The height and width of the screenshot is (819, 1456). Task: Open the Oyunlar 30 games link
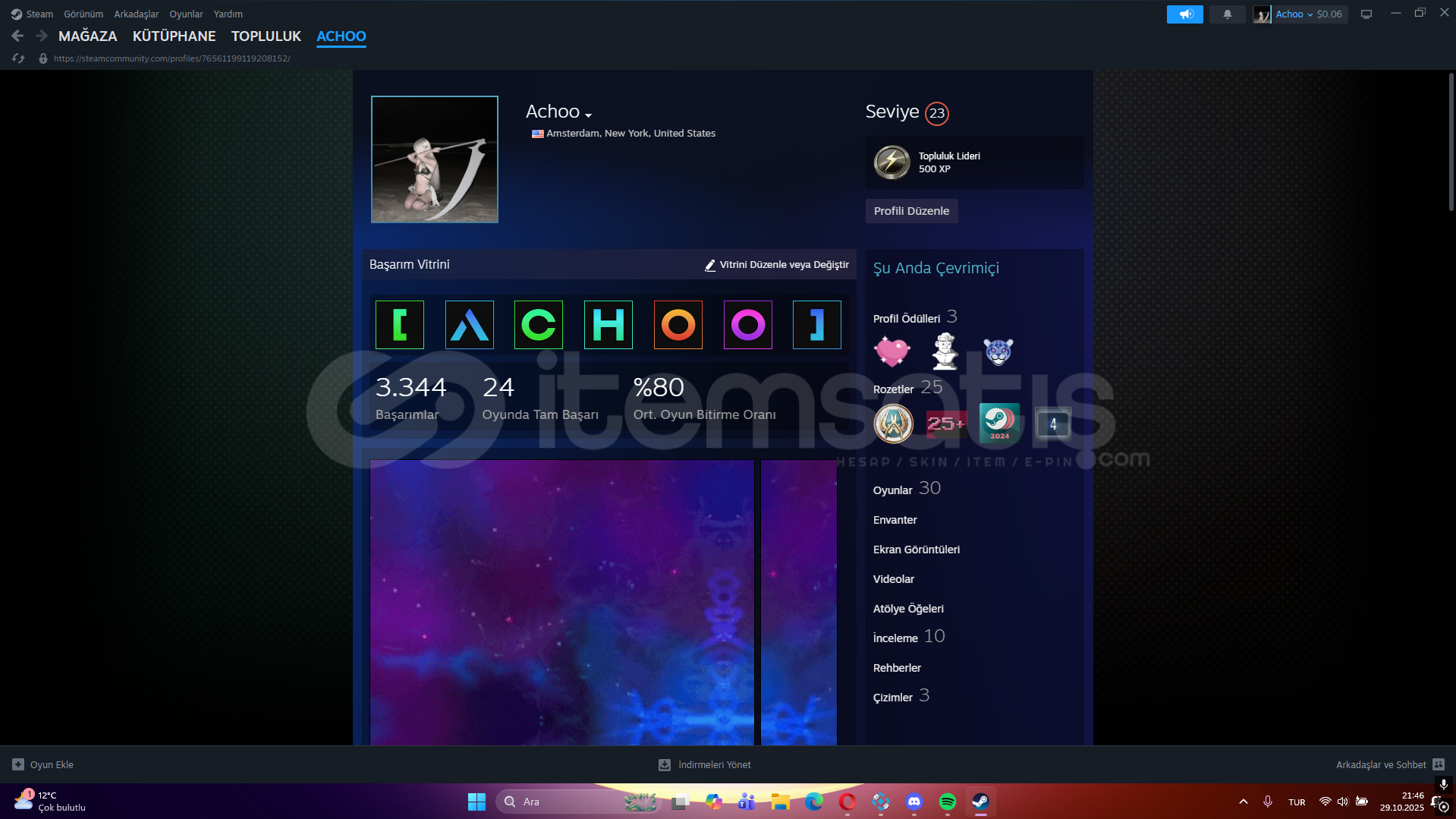[x=907, y=489]
